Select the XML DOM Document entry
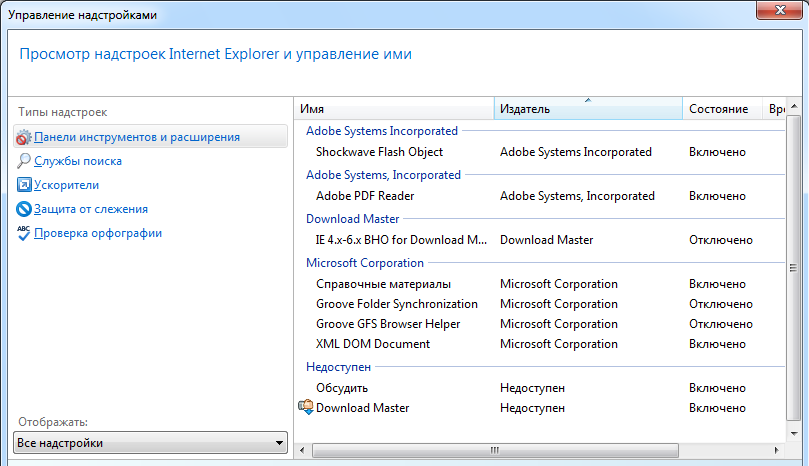Viewport: 809px width, 466px height. 372,344
